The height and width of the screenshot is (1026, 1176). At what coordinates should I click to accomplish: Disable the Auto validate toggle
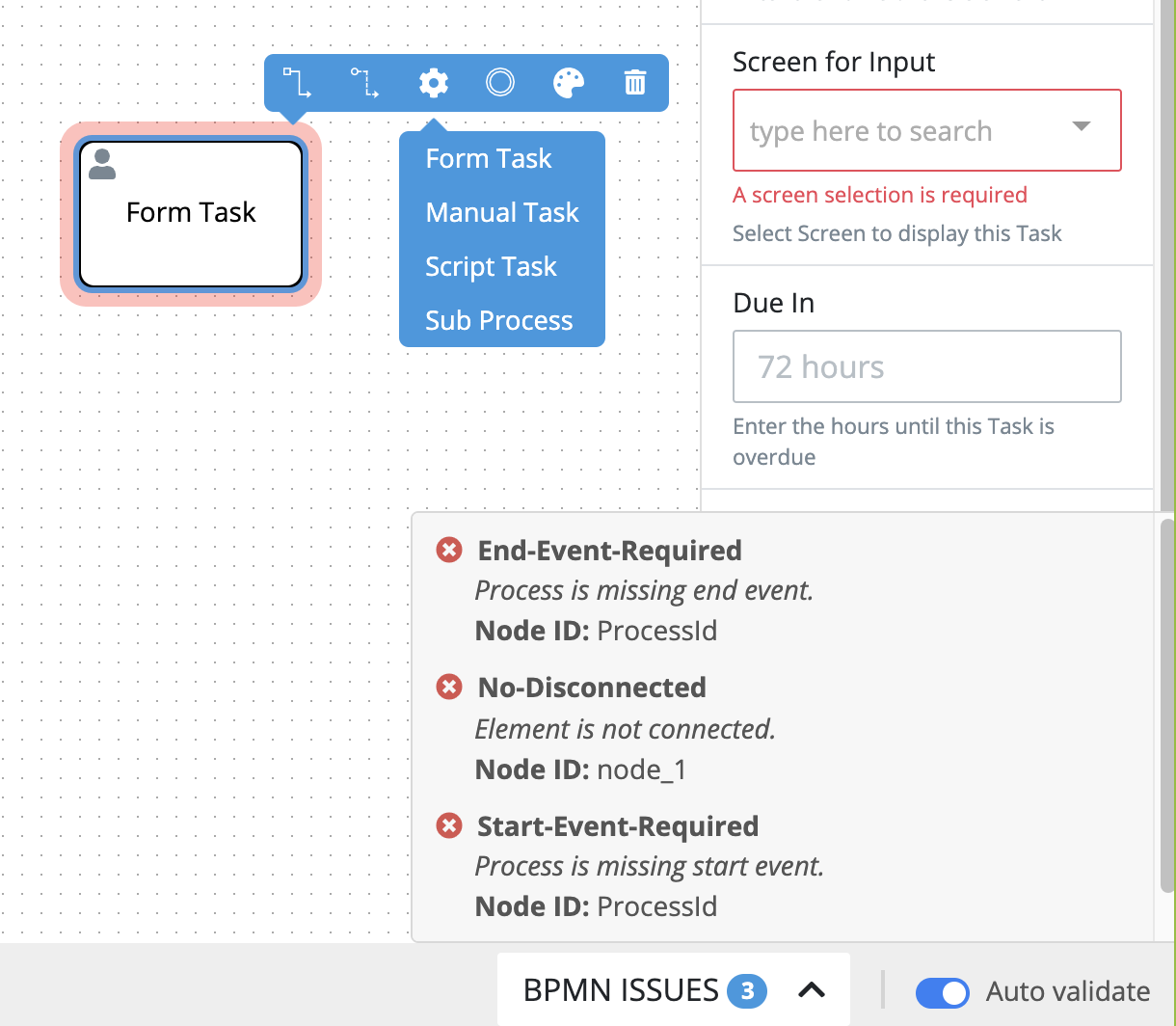(x=943, y=992)
